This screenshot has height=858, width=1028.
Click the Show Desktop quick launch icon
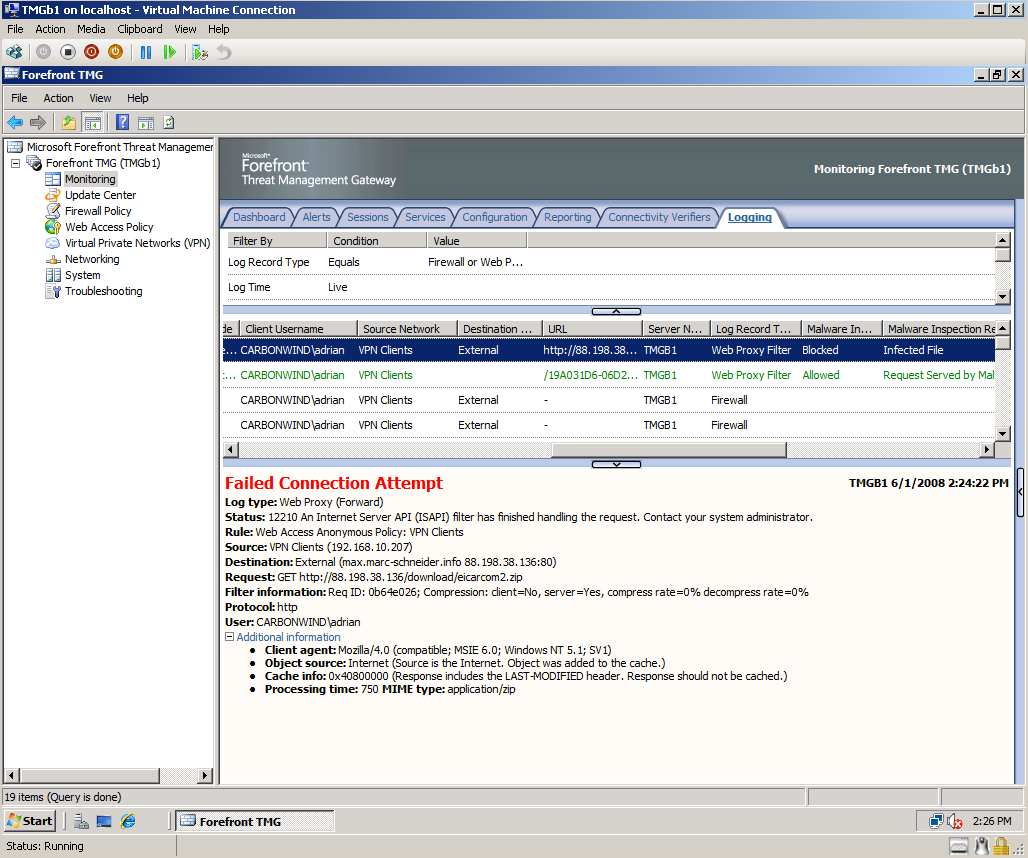pyautogui.click(x=104, y=821)
